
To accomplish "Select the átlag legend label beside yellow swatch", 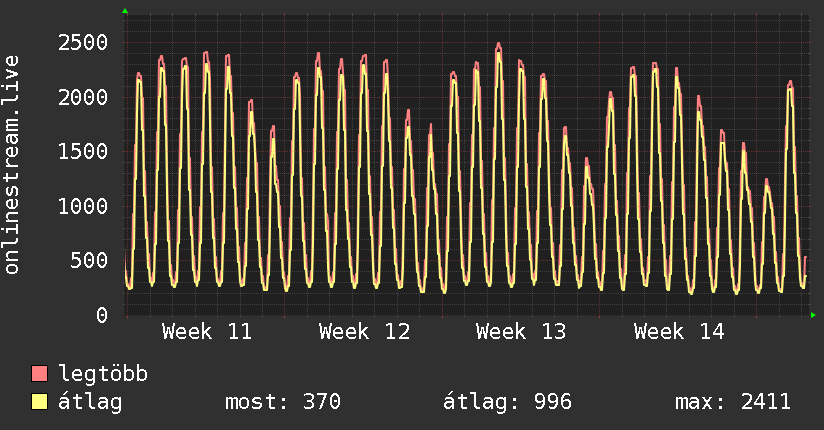I will click(91, 402).
